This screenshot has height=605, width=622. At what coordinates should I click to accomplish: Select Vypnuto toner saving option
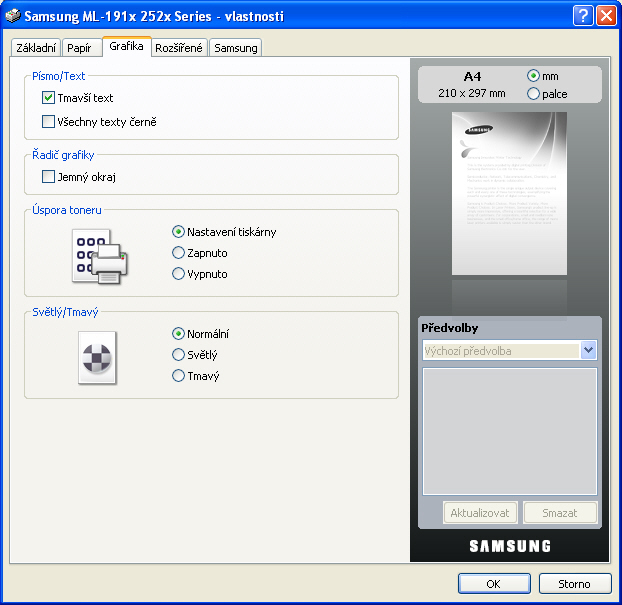click(179, 273)
